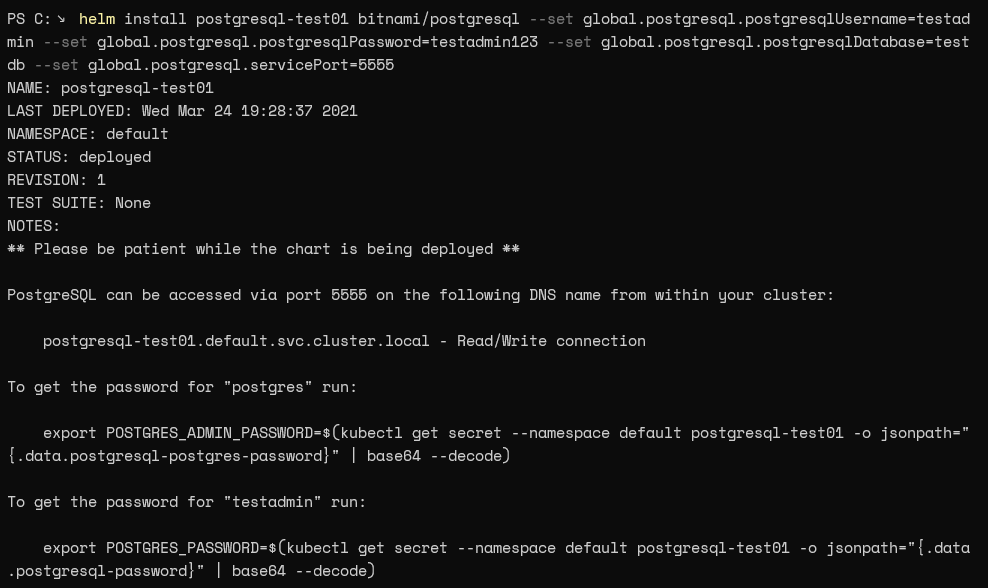Click the 'Please be patient' message
This screenshot has width=988, height=588.
263,249
